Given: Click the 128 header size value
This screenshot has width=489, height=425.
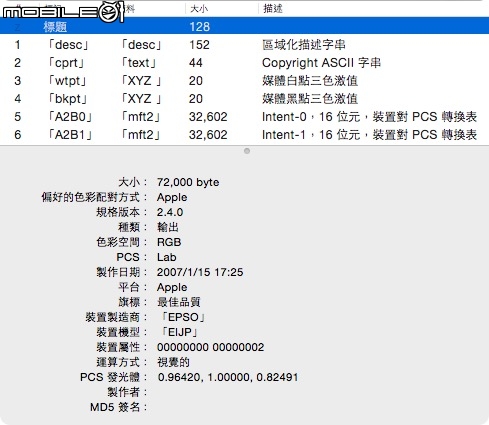Looking at the screenshot, I should point(199,27).
